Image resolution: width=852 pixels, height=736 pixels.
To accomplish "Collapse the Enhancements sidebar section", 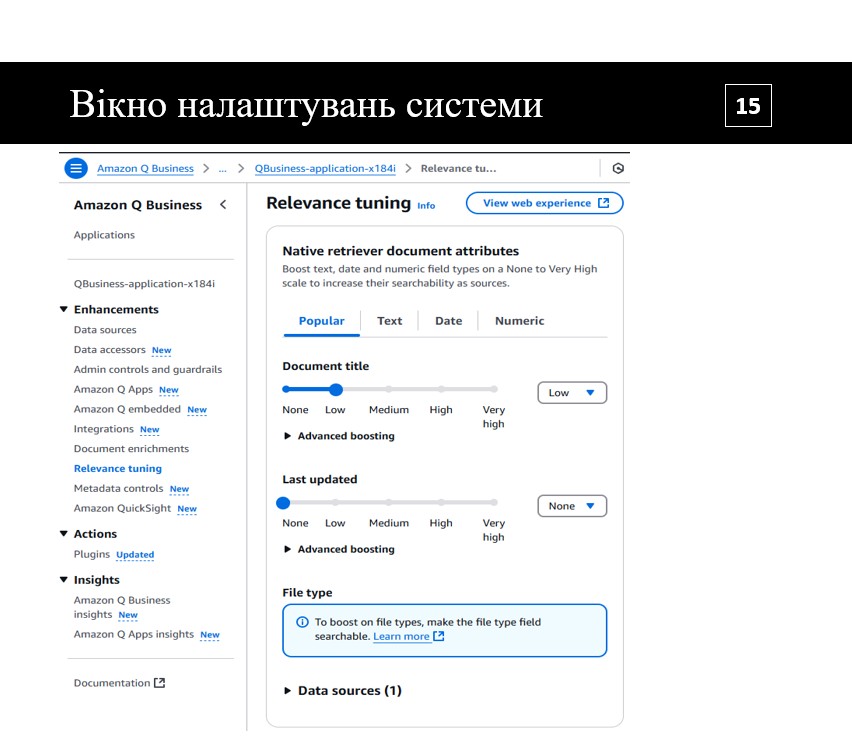I will point(64,309).
